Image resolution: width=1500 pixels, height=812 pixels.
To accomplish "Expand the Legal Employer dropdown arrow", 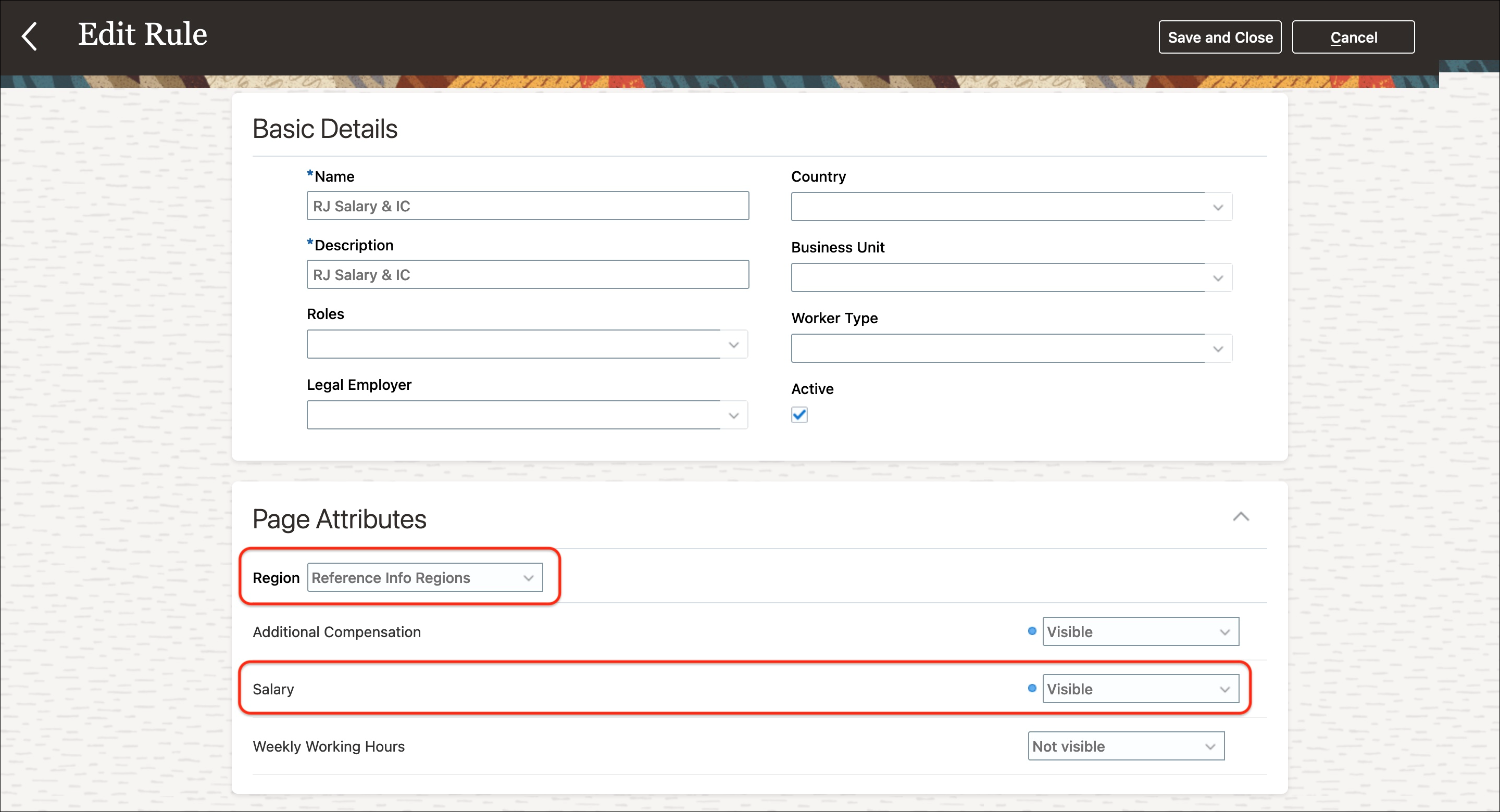I will (x=733, y=415).
